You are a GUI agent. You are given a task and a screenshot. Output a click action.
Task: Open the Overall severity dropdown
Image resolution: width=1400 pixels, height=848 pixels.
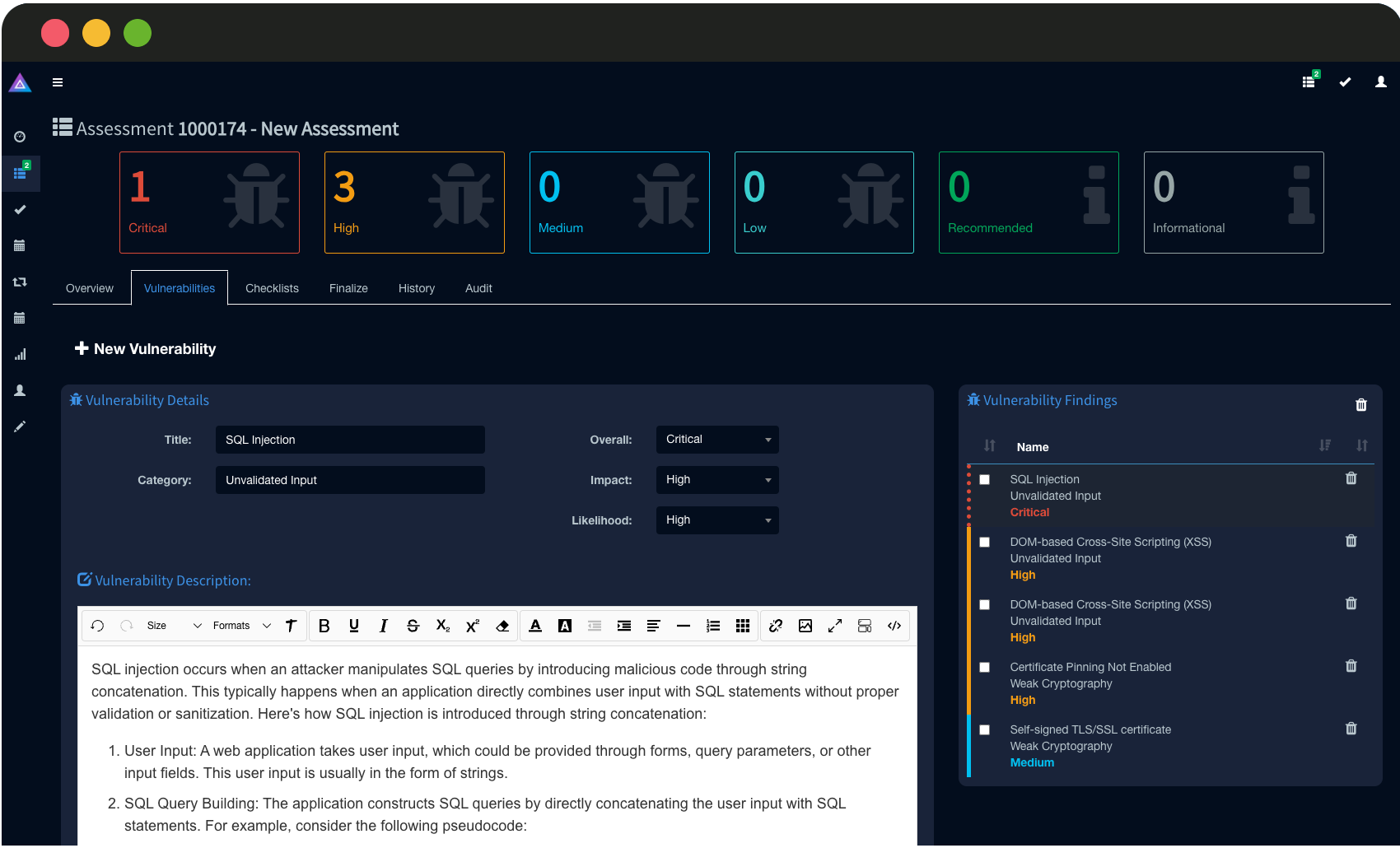coord(717,440)
